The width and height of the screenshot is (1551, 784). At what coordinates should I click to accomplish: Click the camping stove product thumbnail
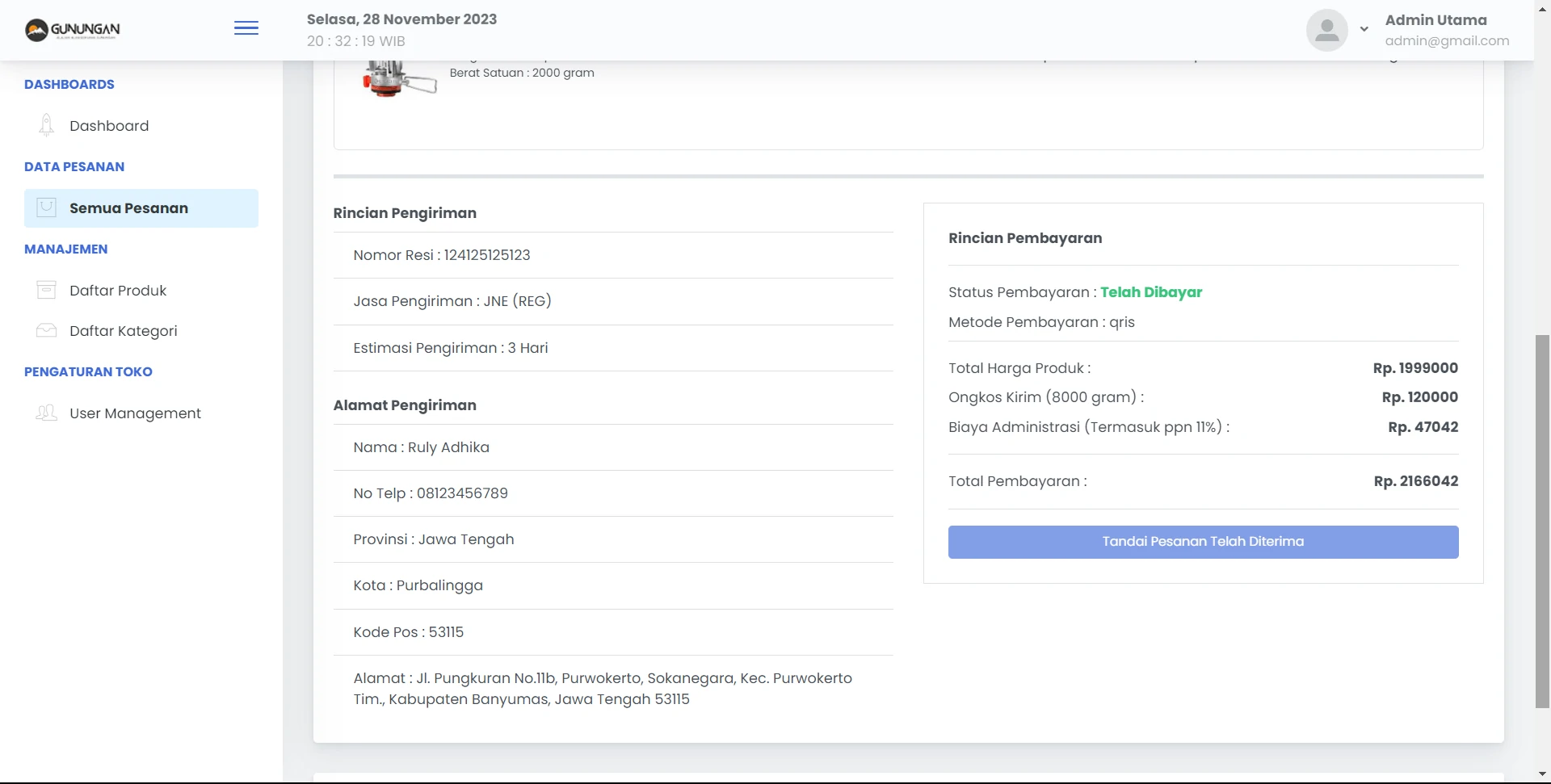(398, 78)
